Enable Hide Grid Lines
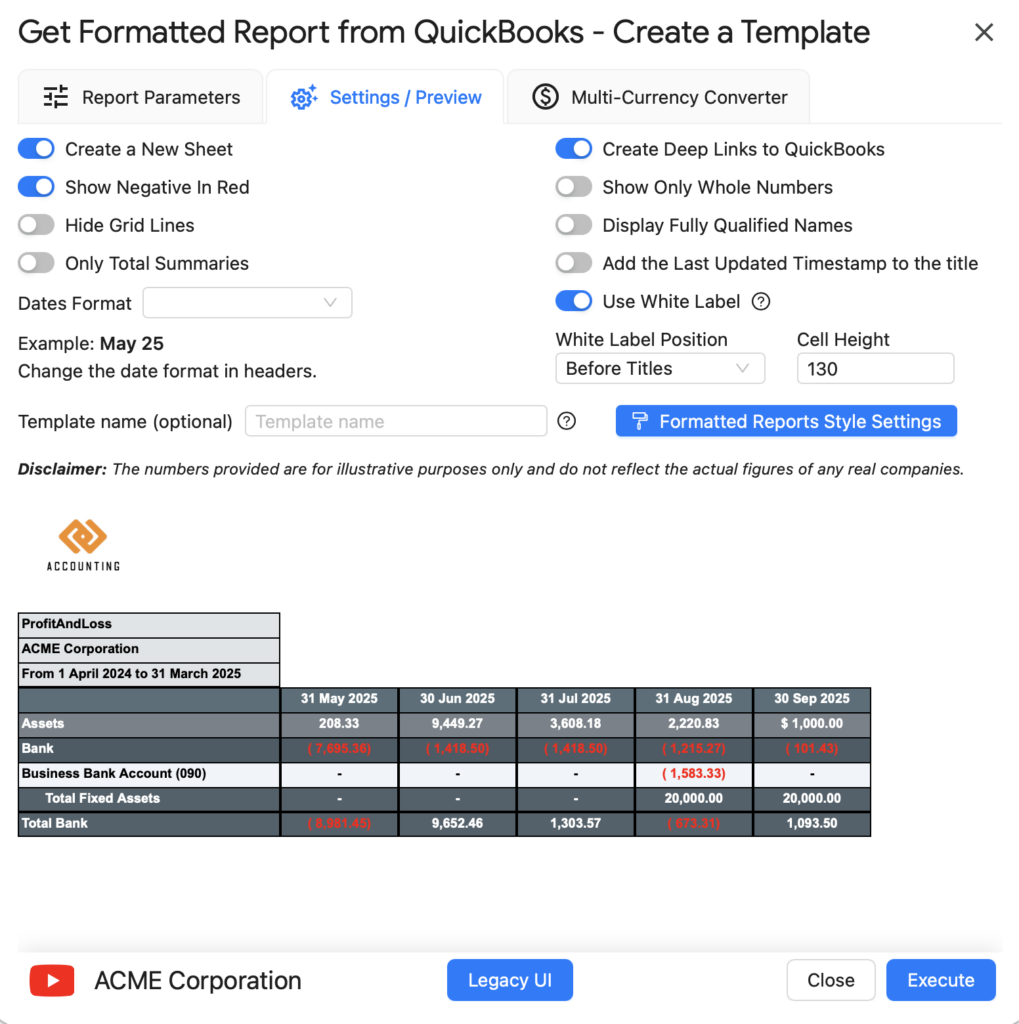The width and height of the screenshot is (1019, 1024). (x=36, y=225)
